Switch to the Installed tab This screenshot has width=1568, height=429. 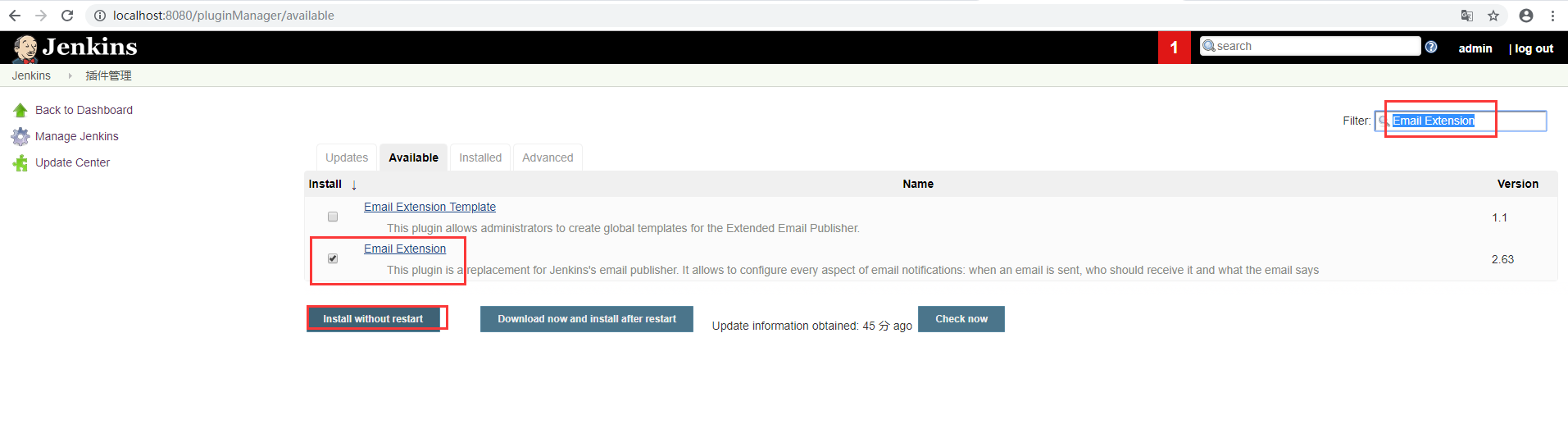pos(480,157)
